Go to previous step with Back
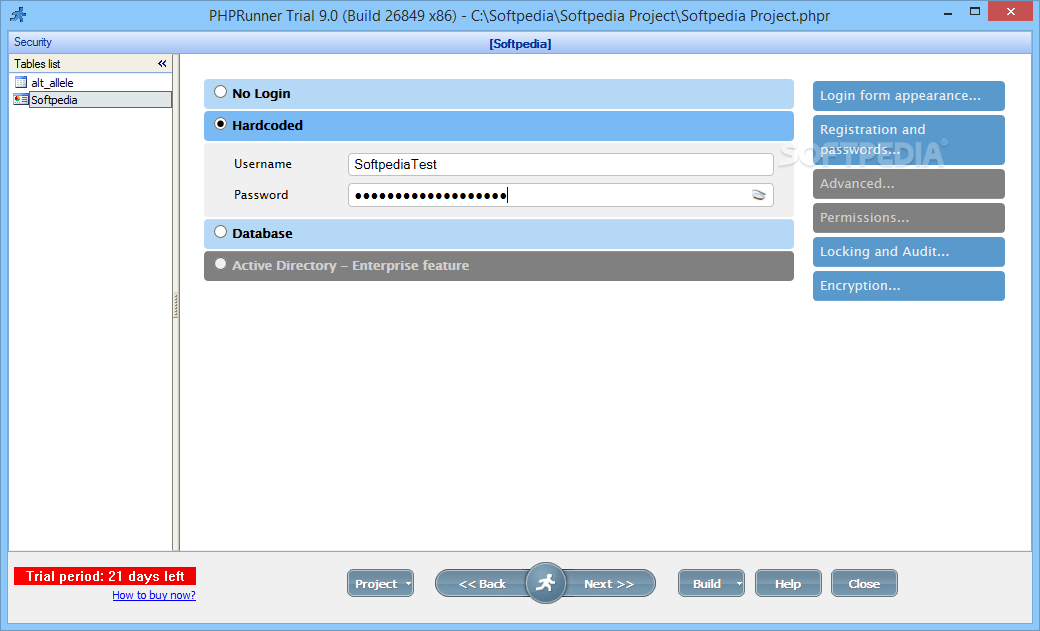The height and width of the screenshot is (631, 1040). tap(482, 584)
